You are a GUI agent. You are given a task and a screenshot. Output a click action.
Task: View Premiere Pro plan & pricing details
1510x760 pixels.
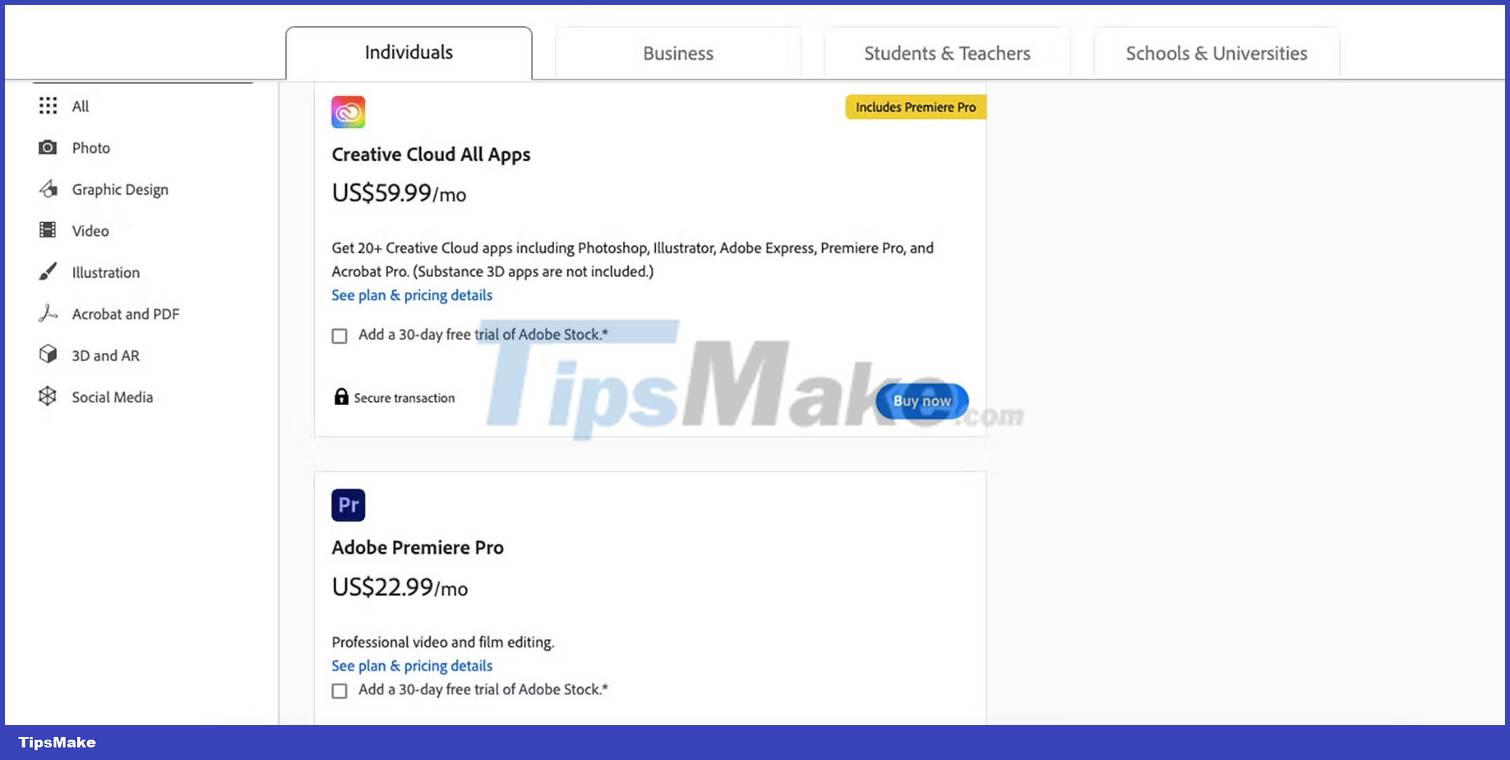pos(412,666)
